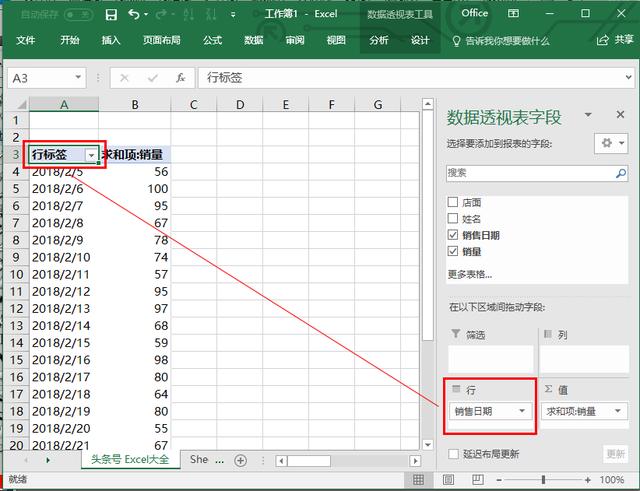Switch to Normal view icon in status bar
This screenshot has width=640, height=491.
418,480
